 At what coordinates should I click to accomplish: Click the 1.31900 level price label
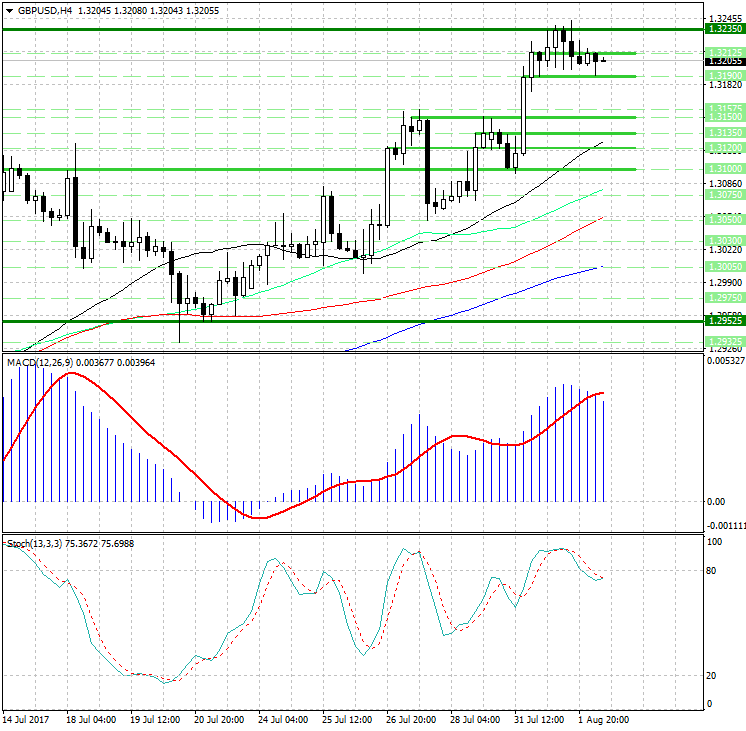tap(723, 76)
